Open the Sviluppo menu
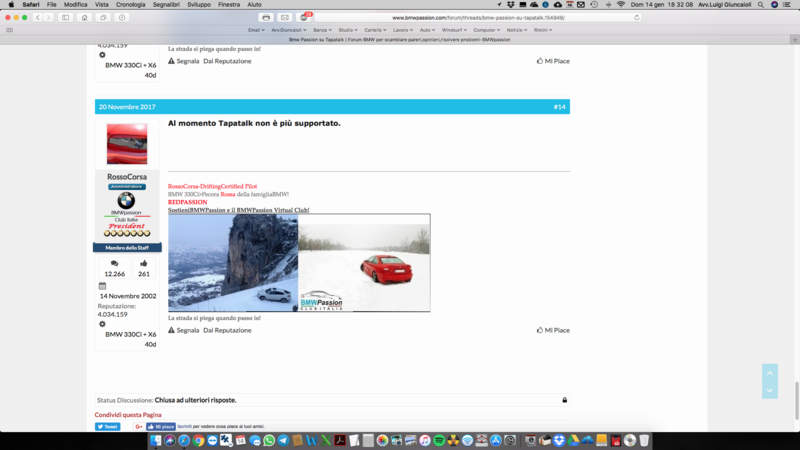800x450 pixels. [199, 5]
